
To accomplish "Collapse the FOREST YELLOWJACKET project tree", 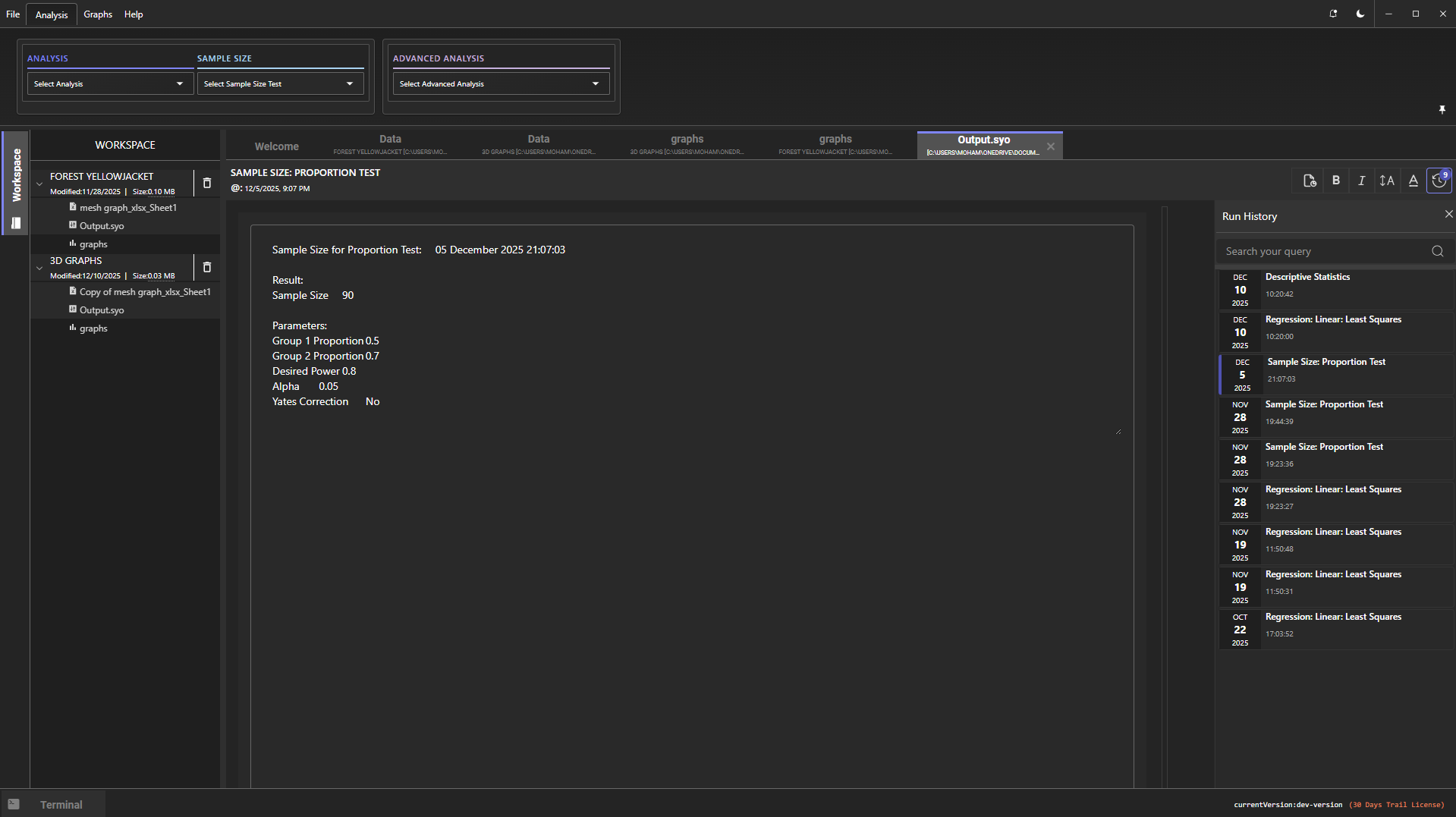I will coord(39,184).
